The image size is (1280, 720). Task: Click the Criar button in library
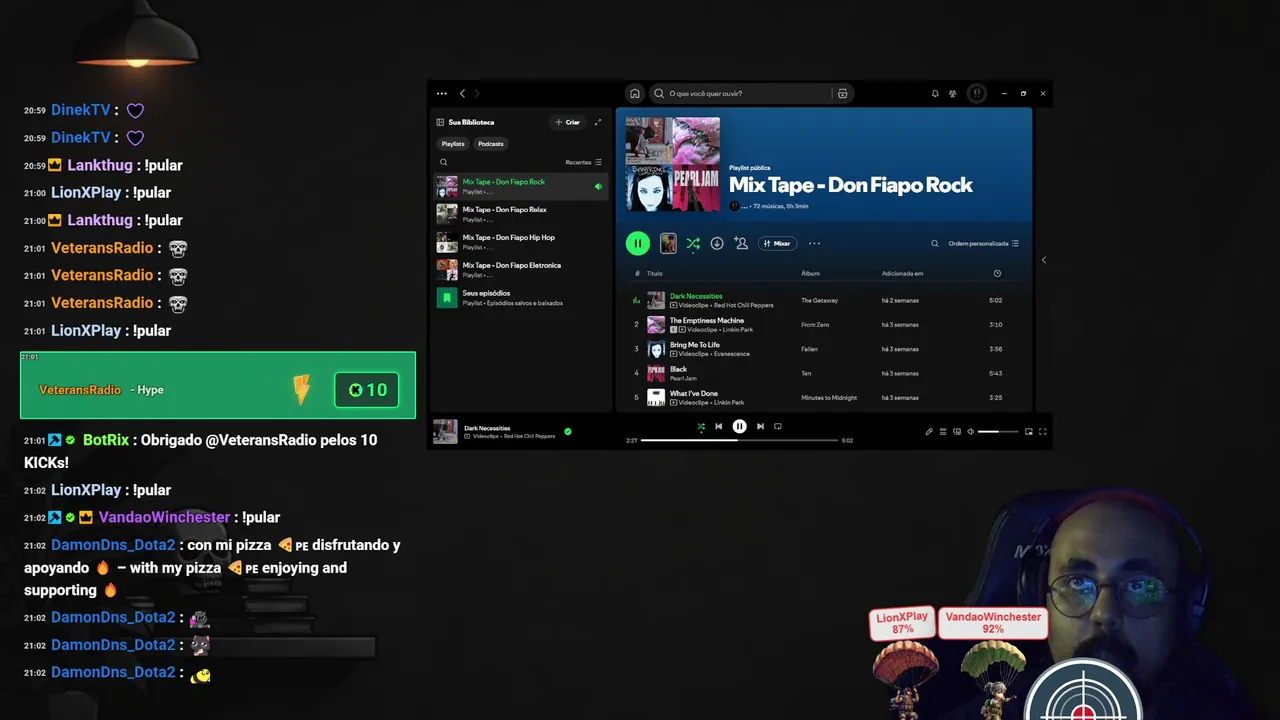pos(568,122)
